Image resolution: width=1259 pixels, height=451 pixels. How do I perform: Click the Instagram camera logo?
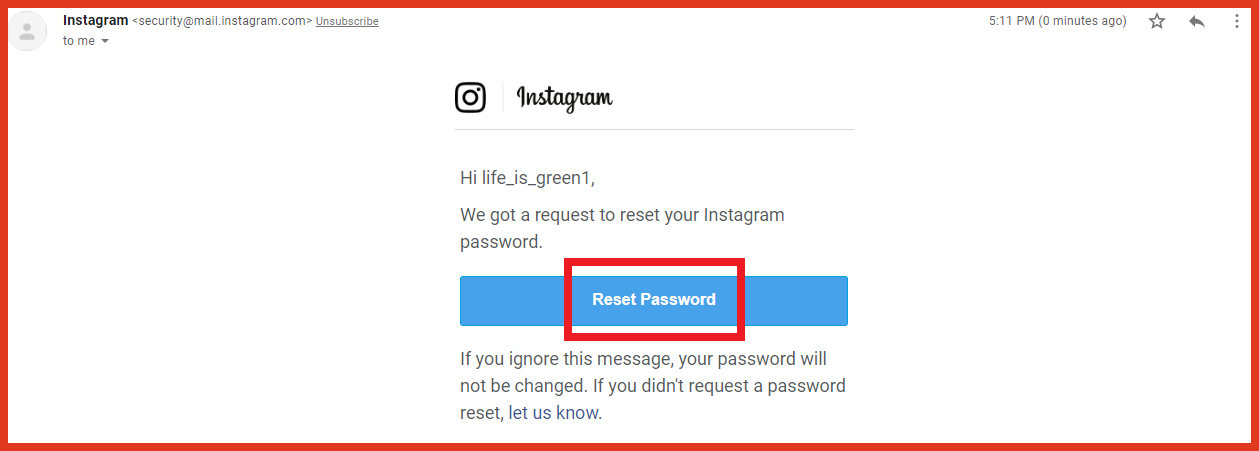(470, 97)
